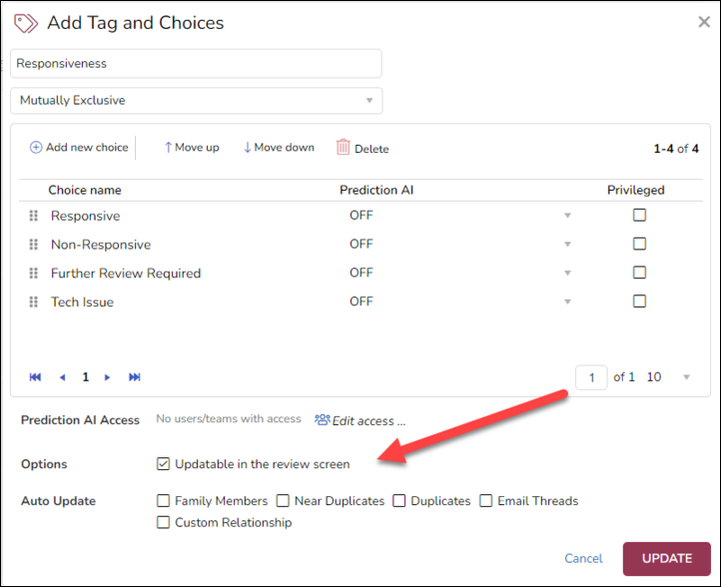721x587 pixels.
Task: Open the Mutually Exclusive dropdown
Action: click(x=196, y=100)
